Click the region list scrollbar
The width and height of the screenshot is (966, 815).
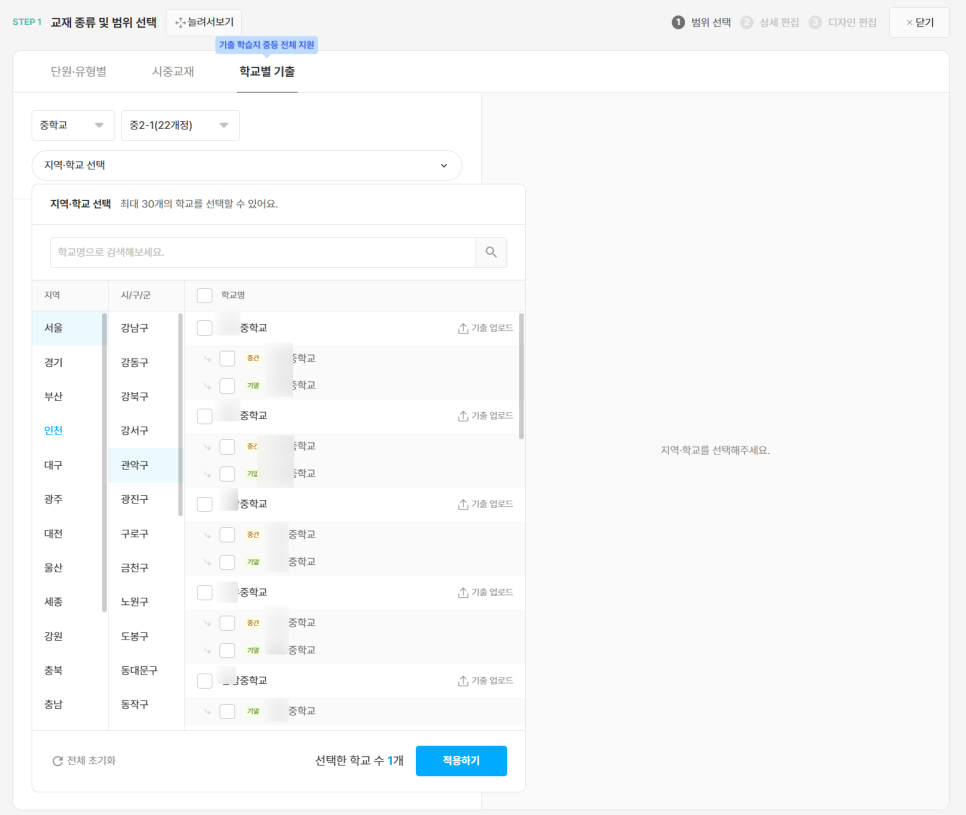point(104,463)
